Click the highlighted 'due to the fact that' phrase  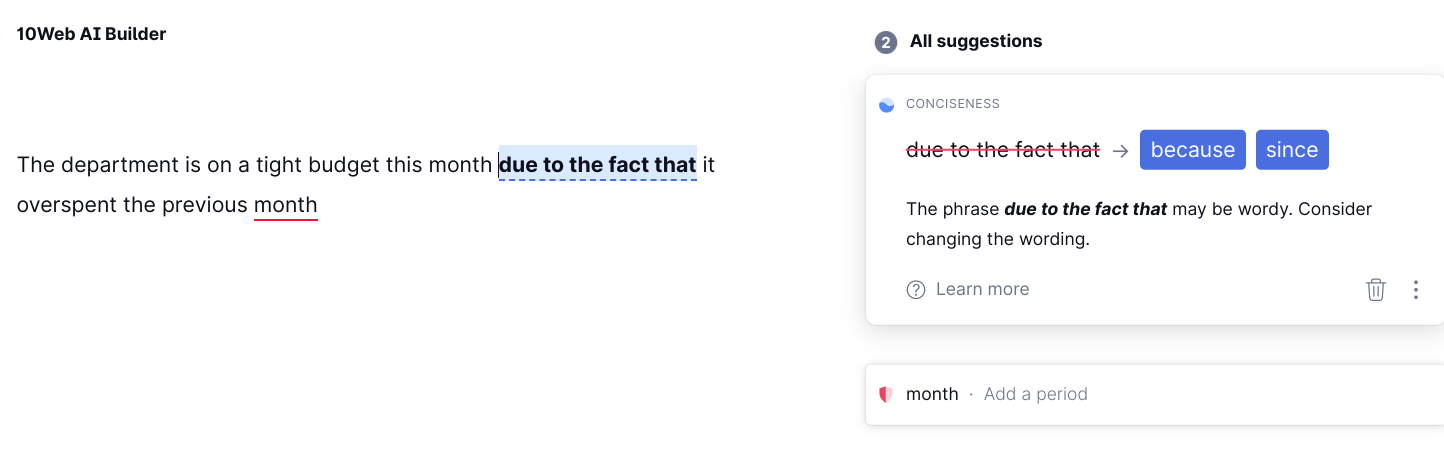point(598,164)
